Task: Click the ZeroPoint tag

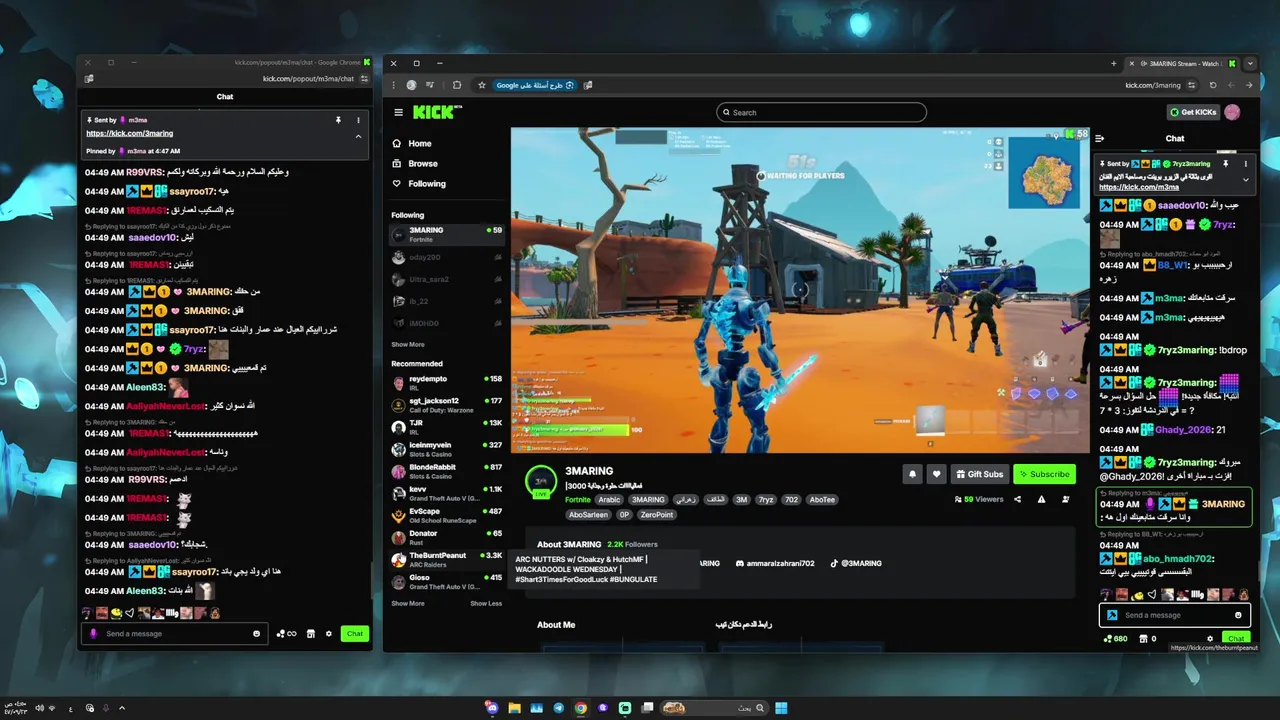Action: pyautogui.click(x=657, y=515)
